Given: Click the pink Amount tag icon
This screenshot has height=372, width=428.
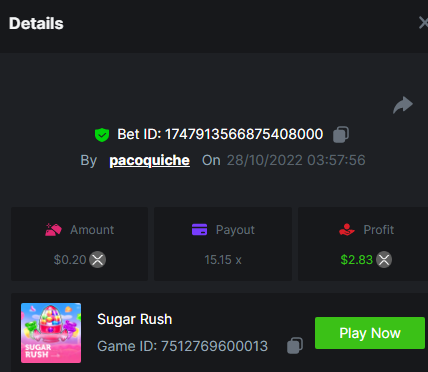Looking at the screenshot, I should [x=53, y=230].
